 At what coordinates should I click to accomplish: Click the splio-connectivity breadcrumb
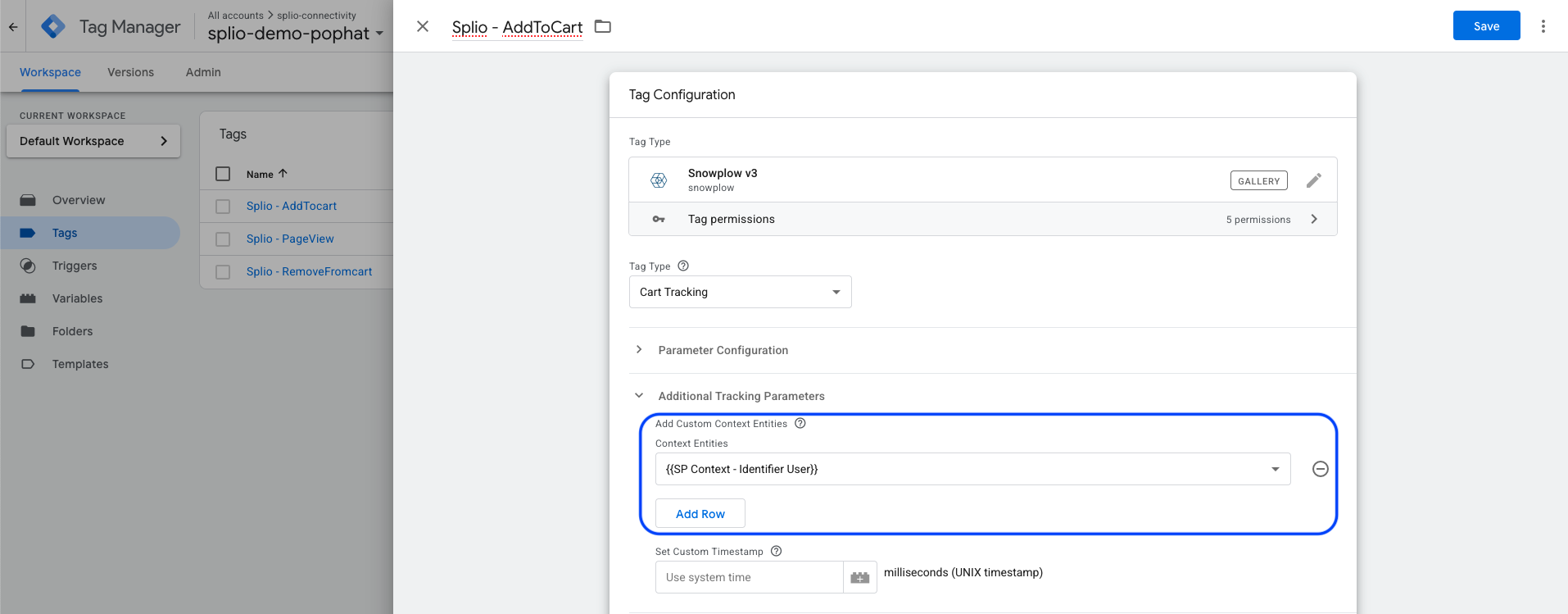click(x=316, y=15)
